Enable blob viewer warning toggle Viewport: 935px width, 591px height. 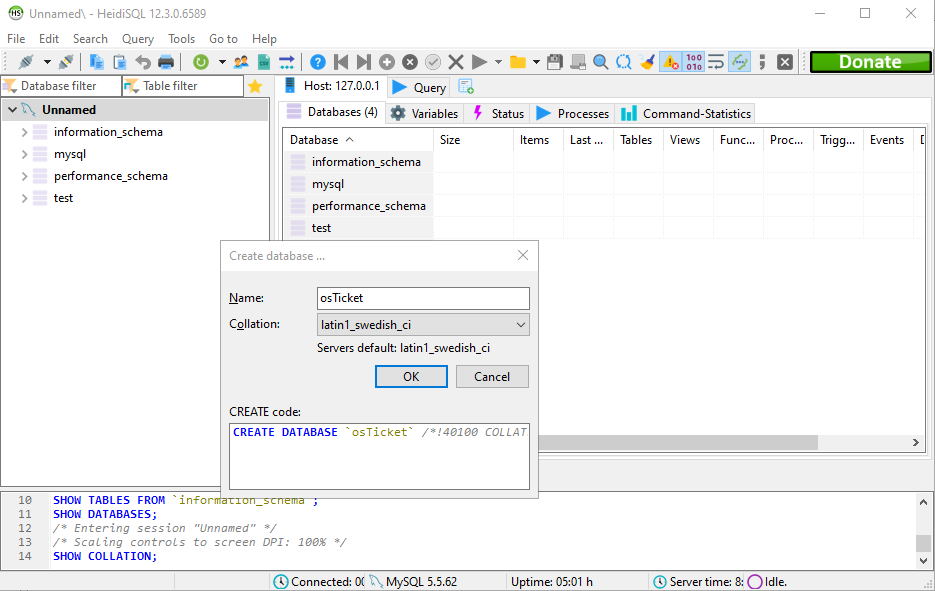tap(668, 61)
